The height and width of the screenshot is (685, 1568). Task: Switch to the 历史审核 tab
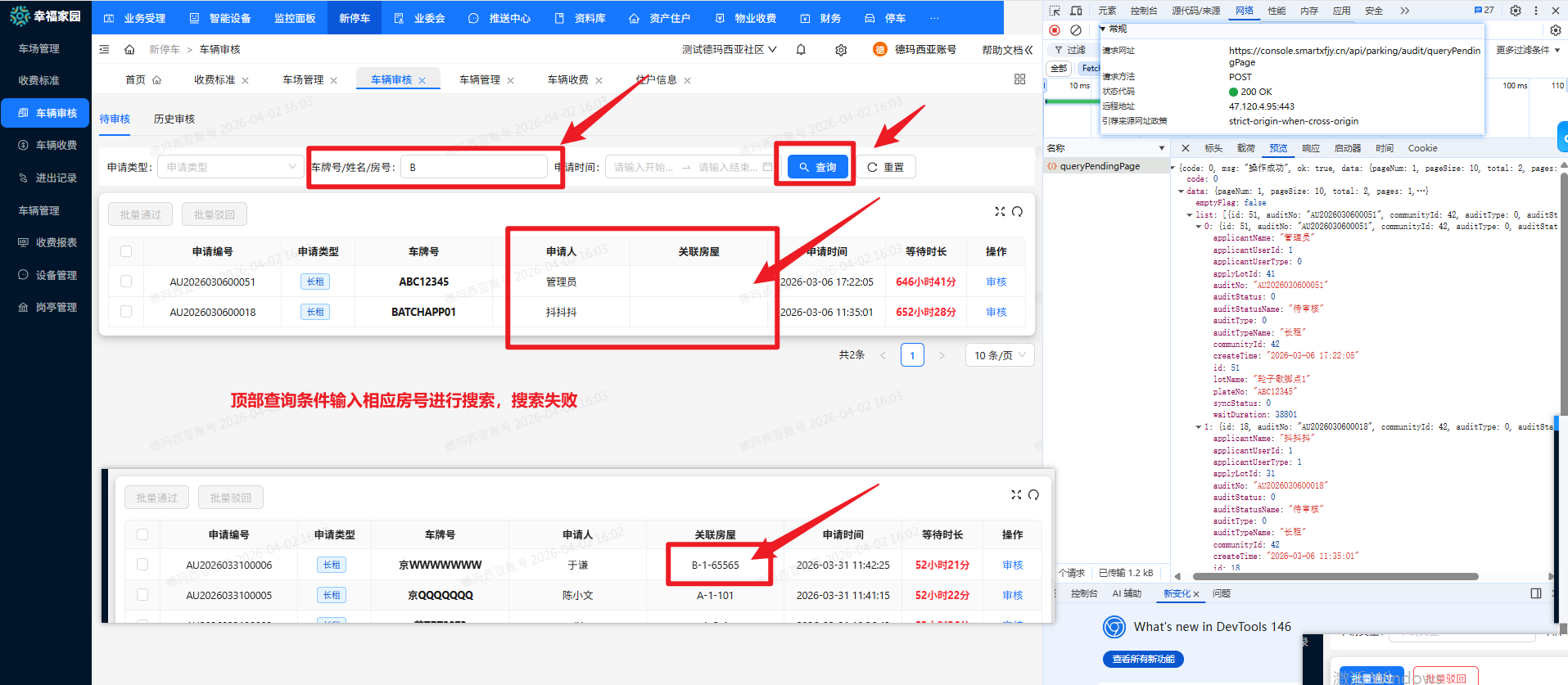tap(174, 119)
